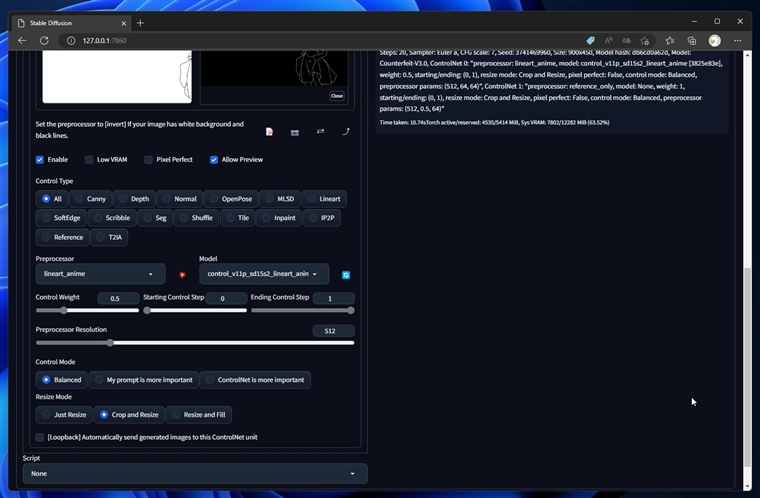Enable the Pixel Perfect checkbox
760x498 pixels.
coord(148,160)
